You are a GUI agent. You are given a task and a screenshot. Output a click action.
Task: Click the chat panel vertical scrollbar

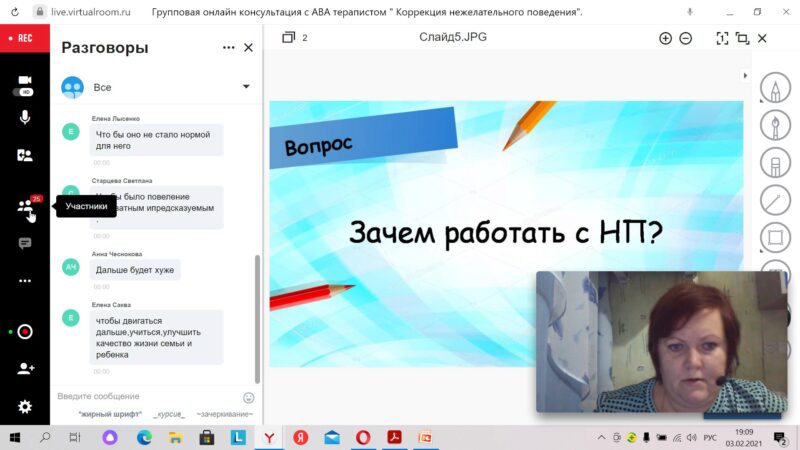click(x=257, y=319)
